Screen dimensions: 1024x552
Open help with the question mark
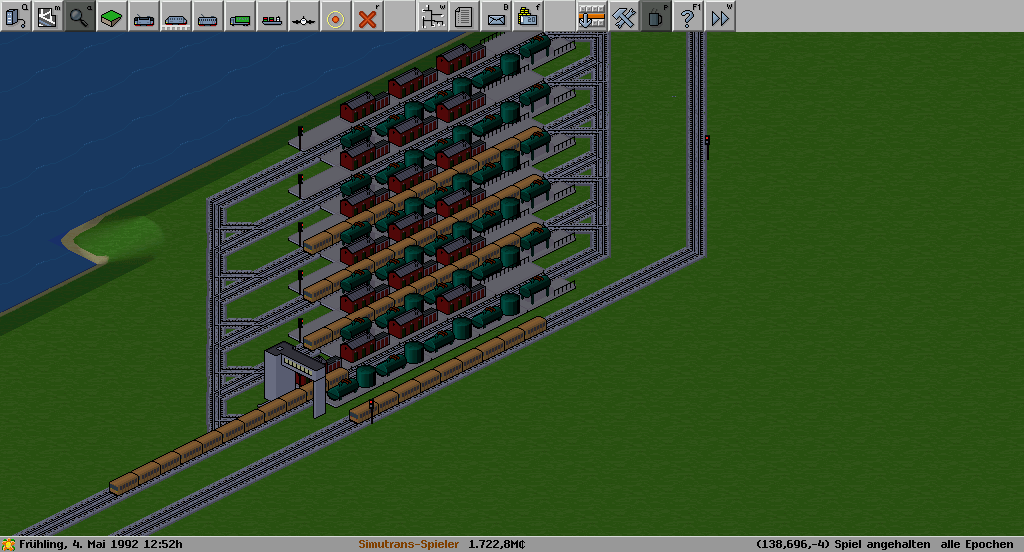coord(688,16)
